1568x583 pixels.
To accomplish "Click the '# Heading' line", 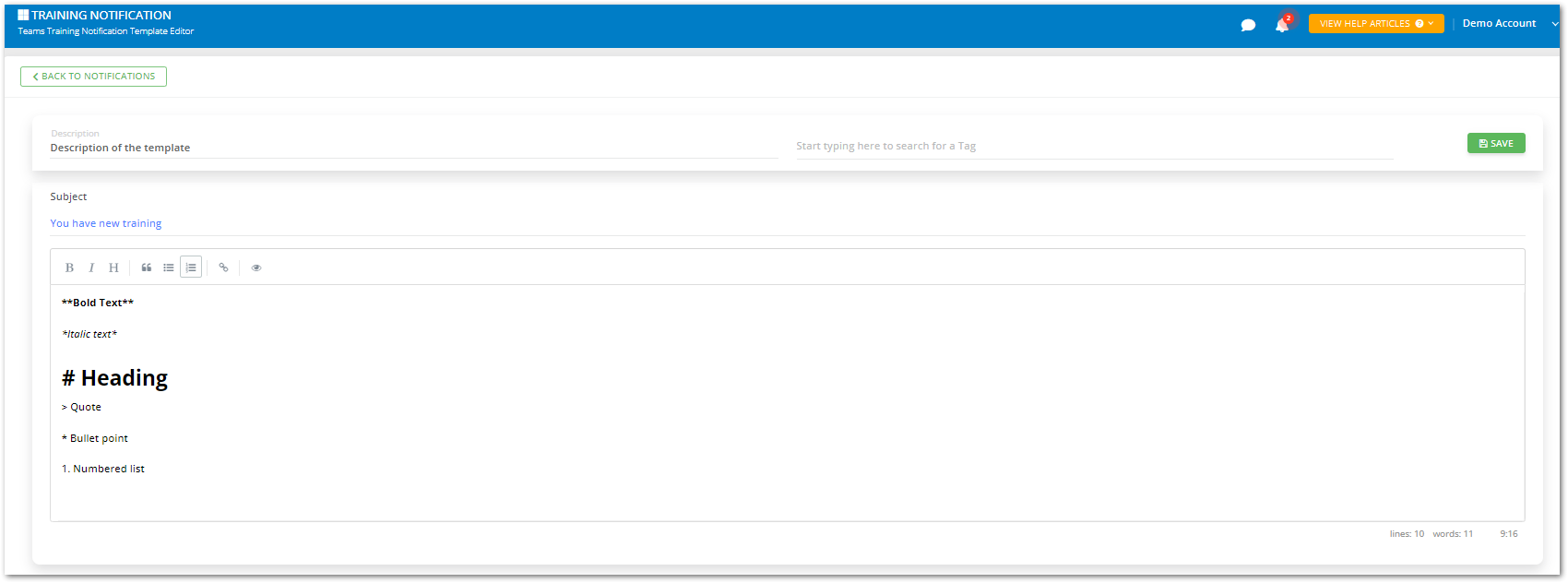I will point(114,378).
